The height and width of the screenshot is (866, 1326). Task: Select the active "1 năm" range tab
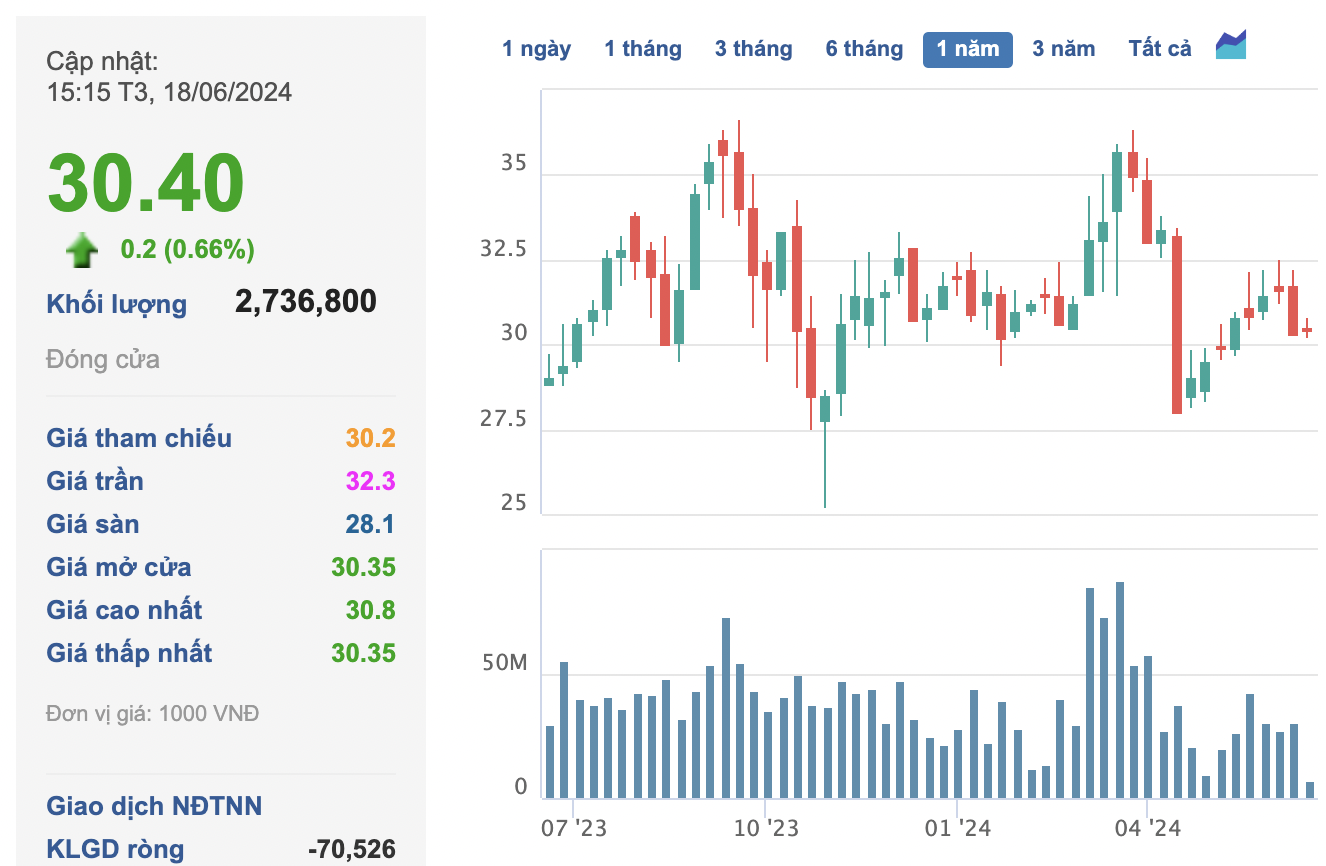tap(968, 49)
